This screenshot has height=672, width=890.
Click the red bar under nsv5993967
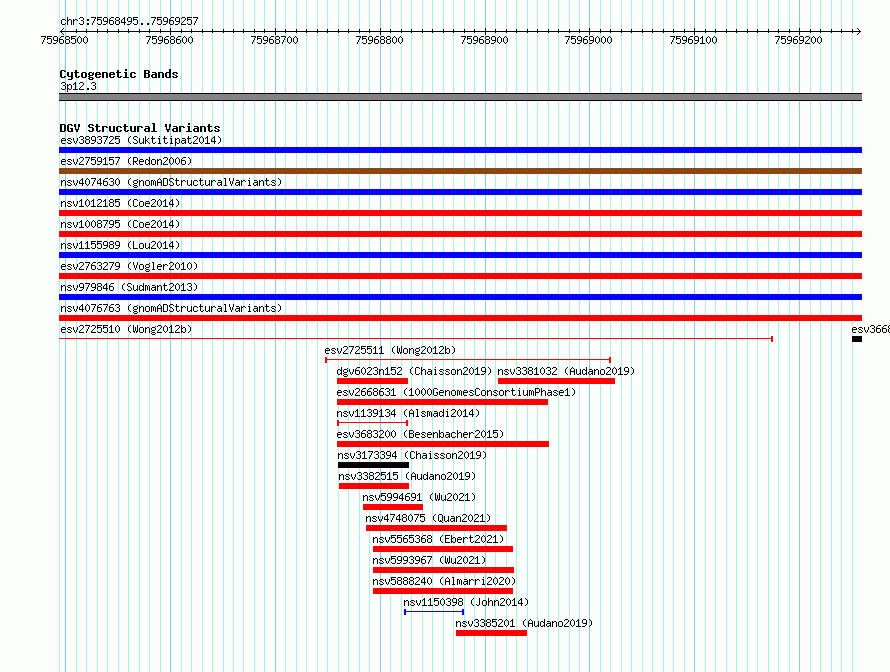point(443,570)
